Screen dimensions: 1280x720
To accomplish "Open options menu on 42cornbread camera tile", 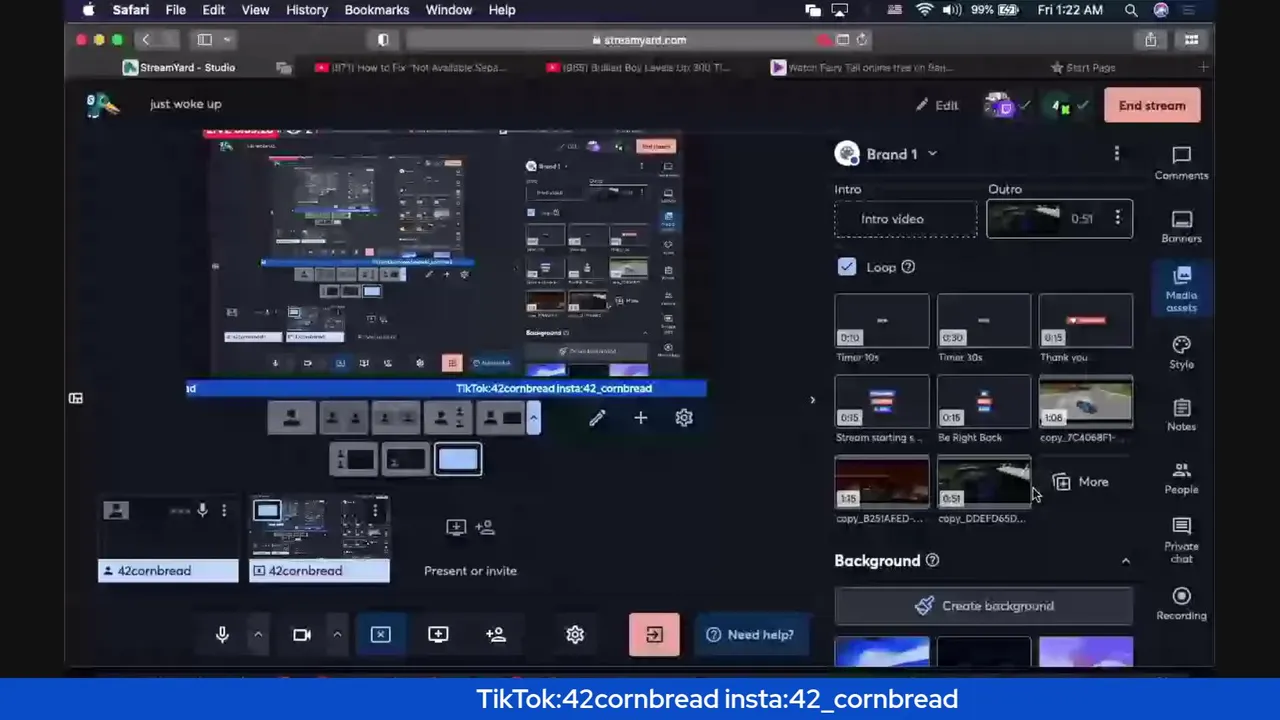I will 224,510.
